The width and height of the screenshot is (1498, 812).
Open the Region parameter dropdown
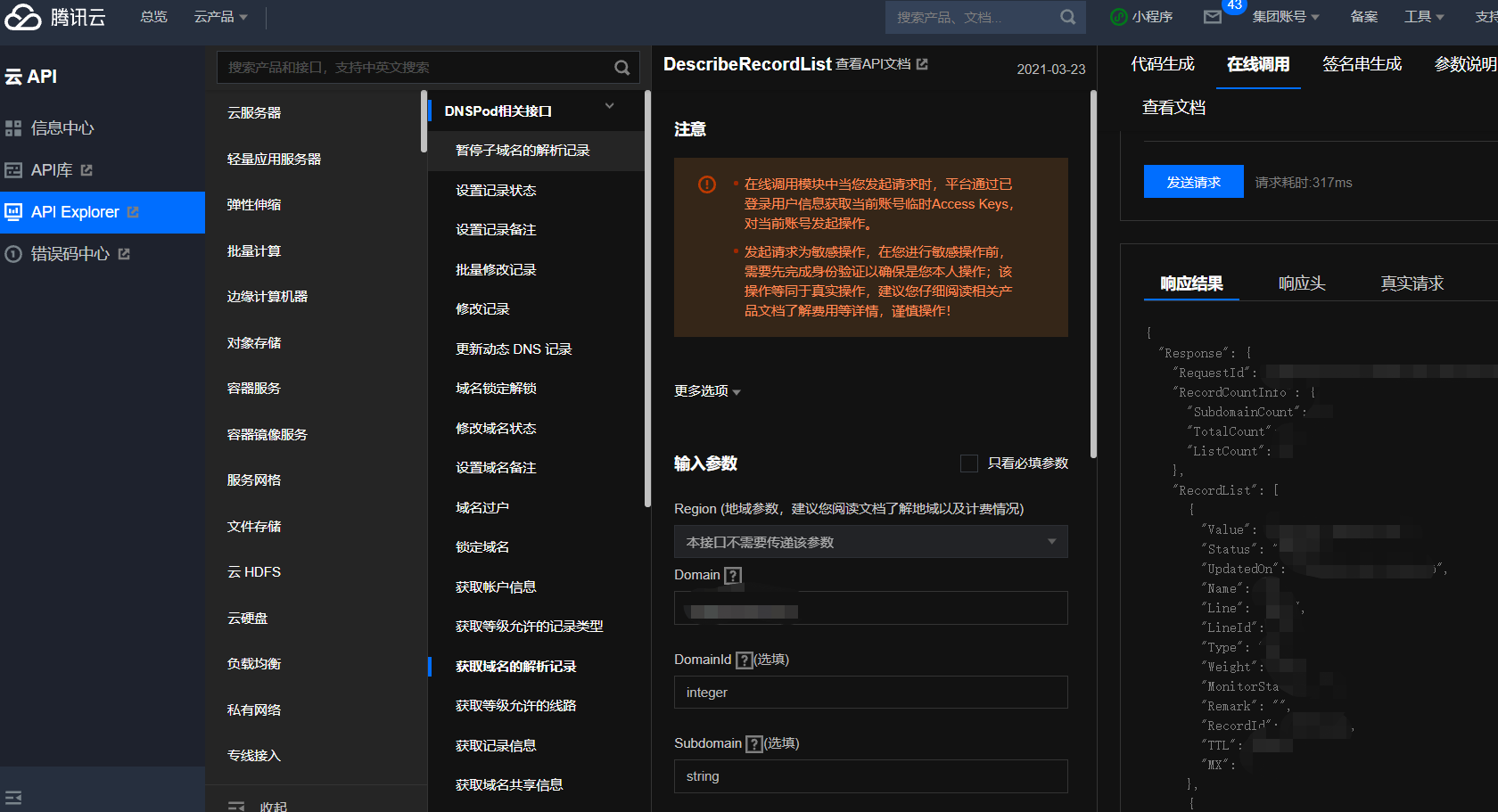tap(871, 542)
